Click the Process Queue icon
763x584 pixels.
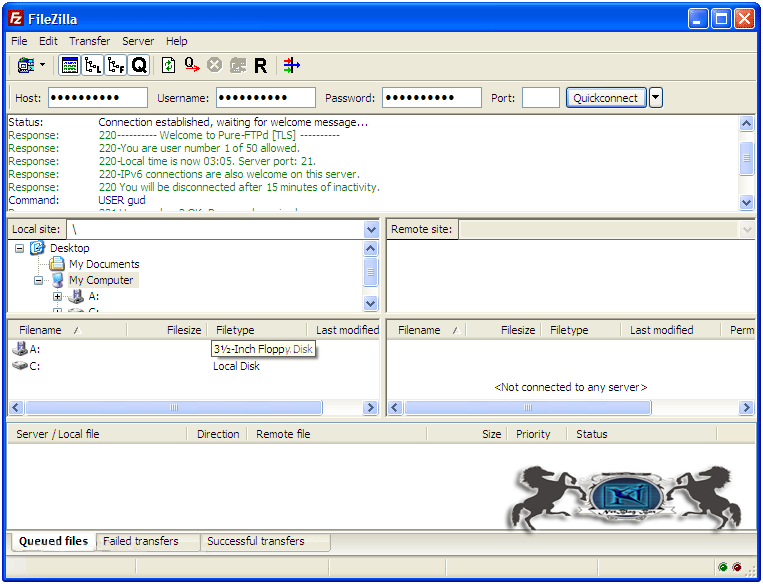(x=191, y=66)
